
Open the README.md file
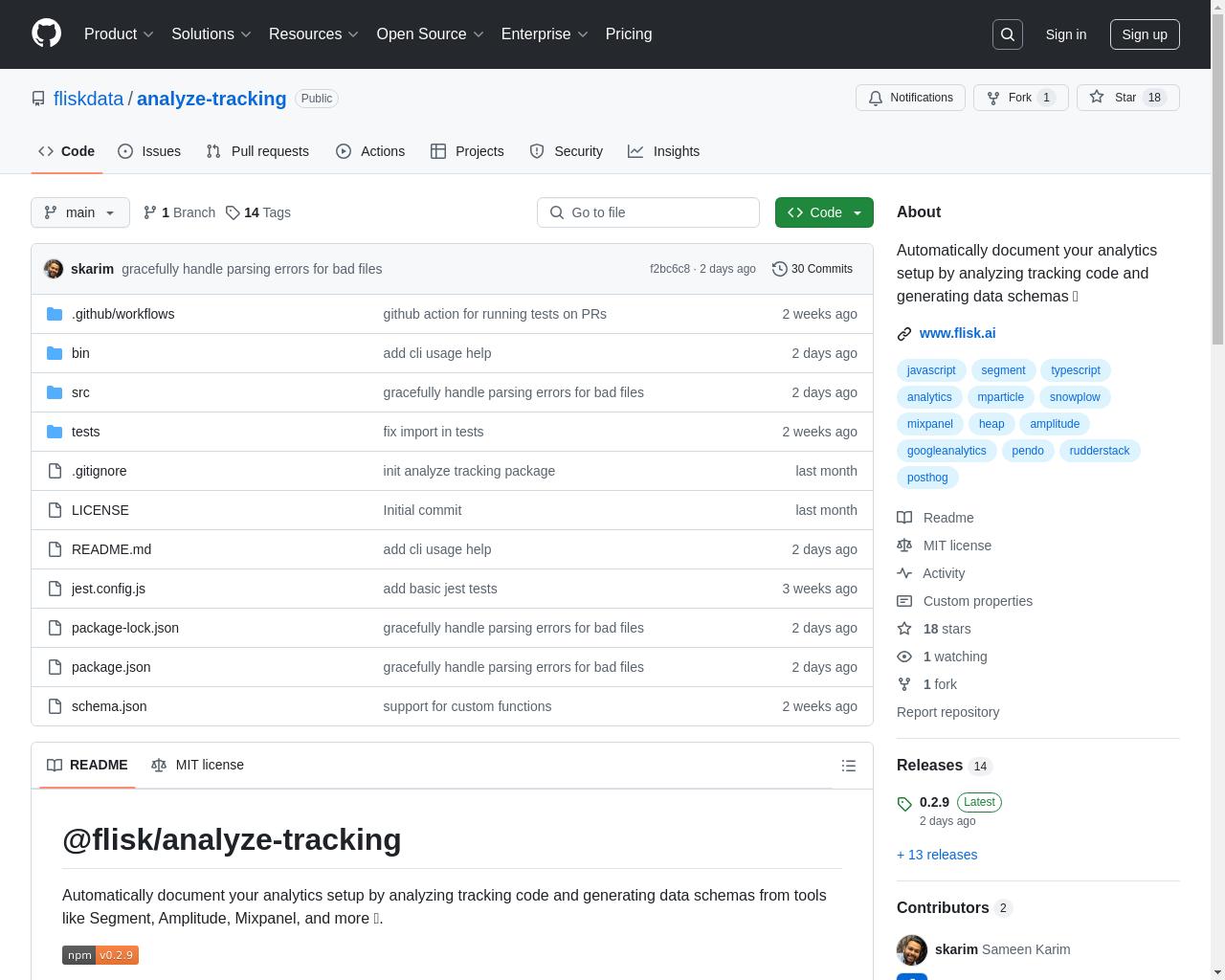[111, 549]
